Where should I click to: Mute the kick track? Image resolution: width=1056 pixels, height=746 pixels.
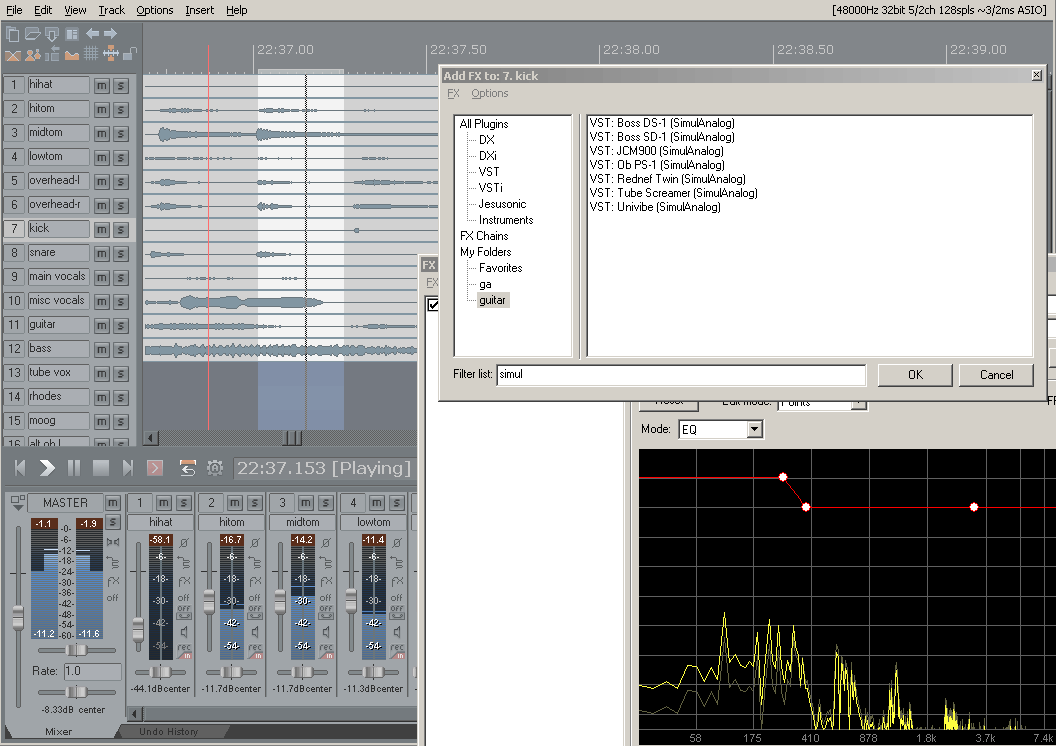(101, 229)
